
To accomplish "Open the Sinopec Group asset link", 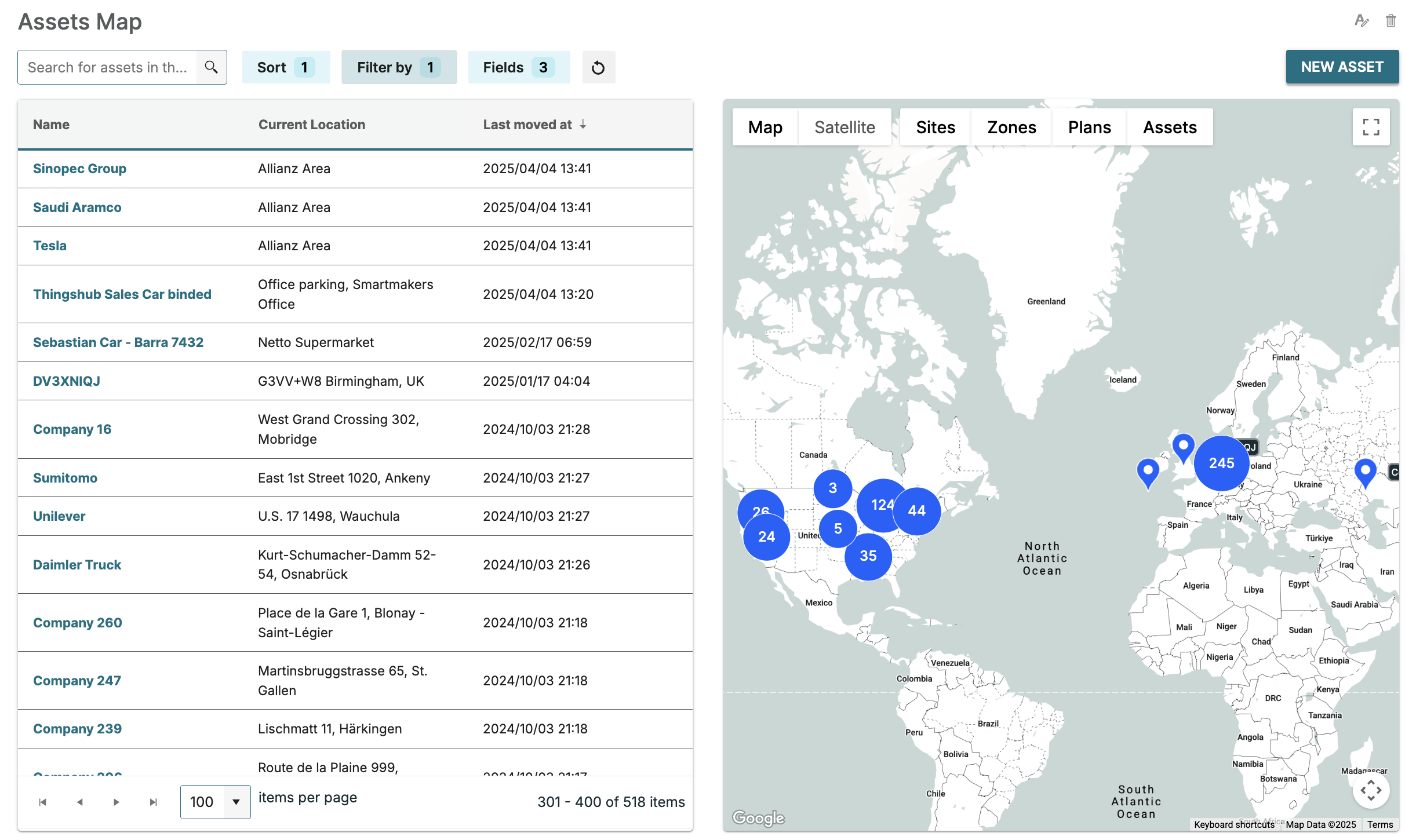I will (x=79, y=169).
